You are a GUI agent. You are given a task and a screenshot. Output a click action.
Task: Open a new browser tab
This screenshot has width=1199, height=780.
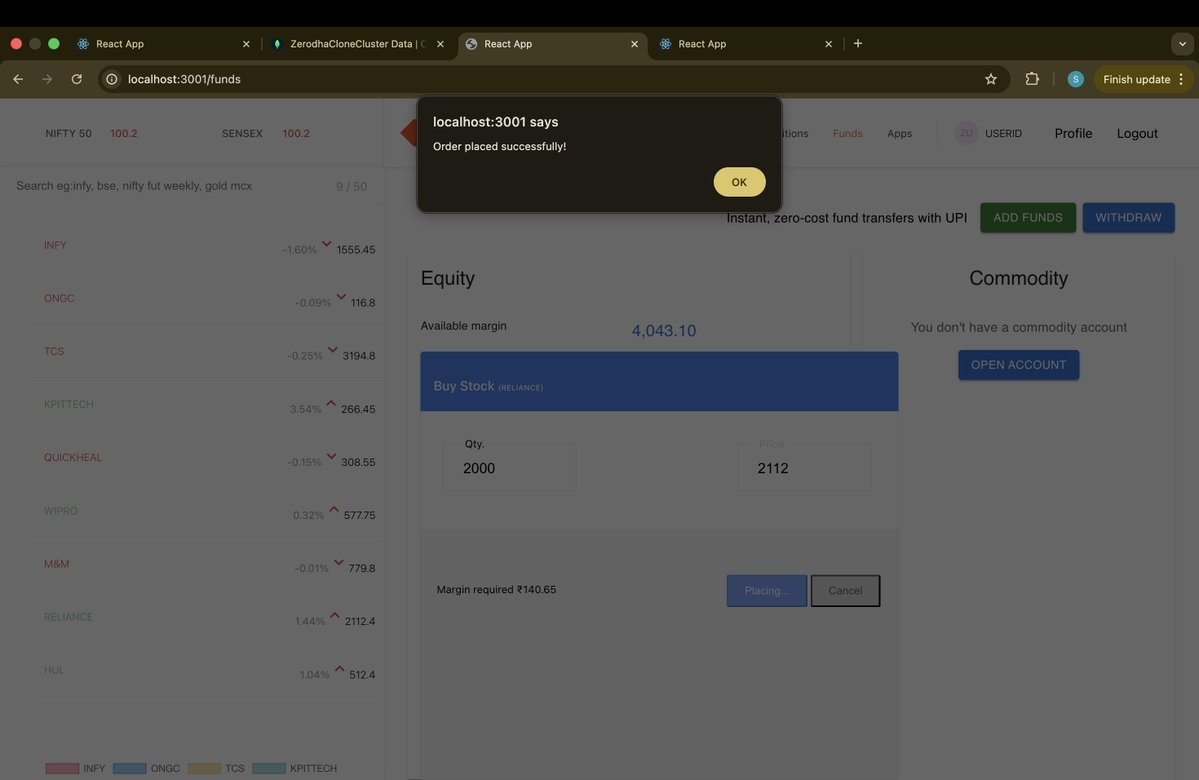(x=858, y=44)
